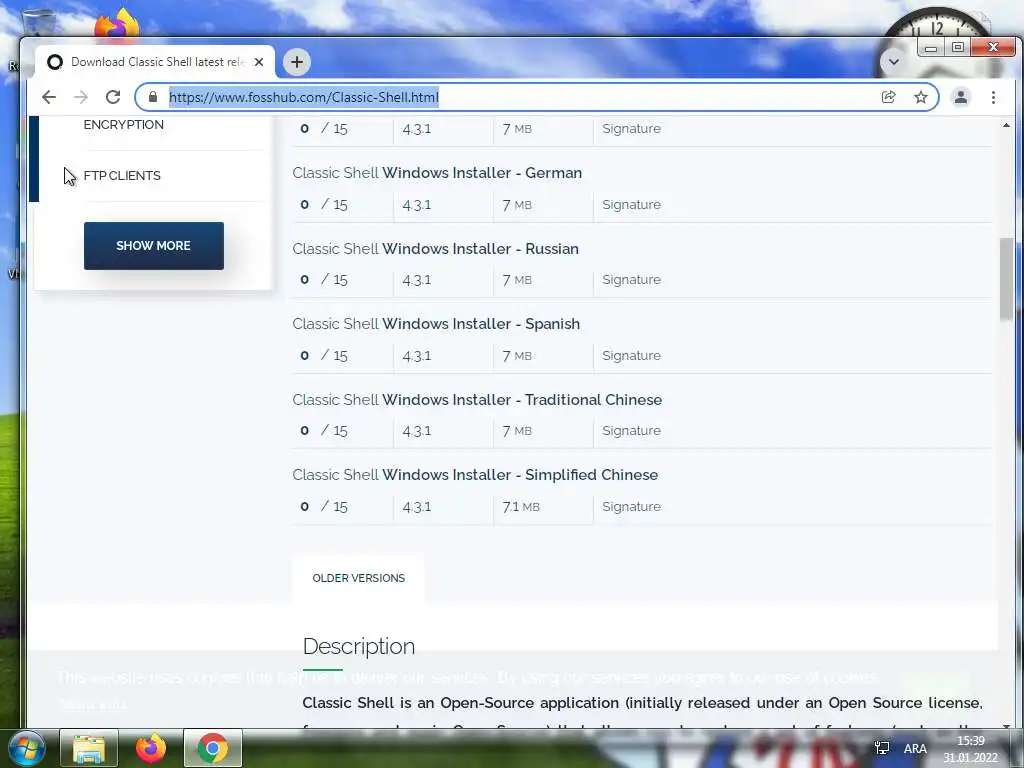
Task: Open Windows Explorer from taskbar
Action: tap(89, 748)
